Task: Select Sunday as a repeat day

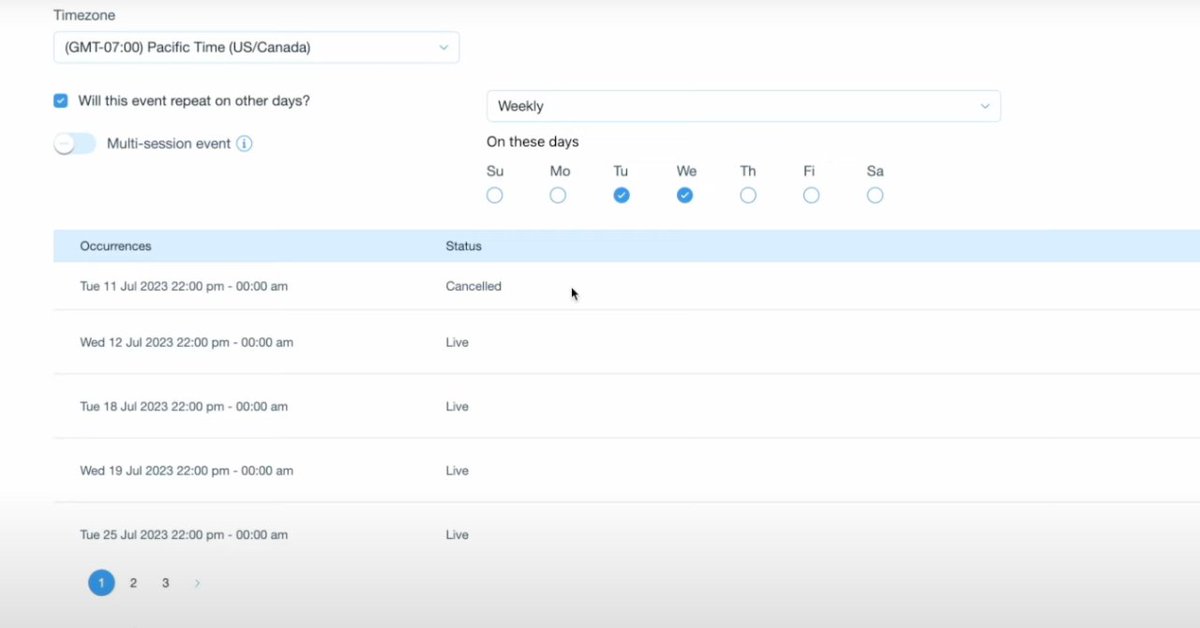Action: point(494,195)
